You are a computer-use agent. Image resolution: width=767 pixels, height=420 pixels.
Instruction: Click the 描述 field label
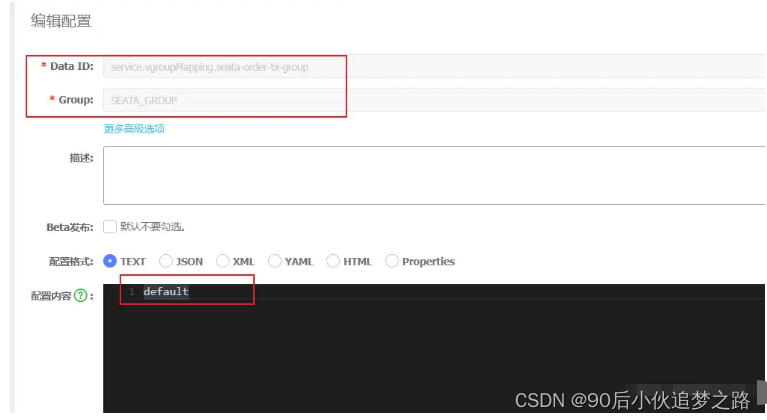coord(81,158)
